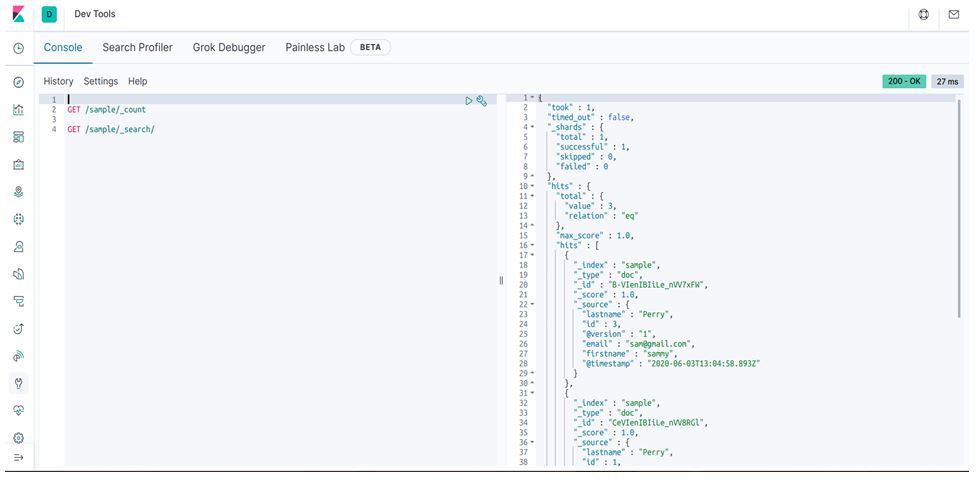Click the Kibana logo
This screenshot has height=481, width=977.
pos(18,15)
